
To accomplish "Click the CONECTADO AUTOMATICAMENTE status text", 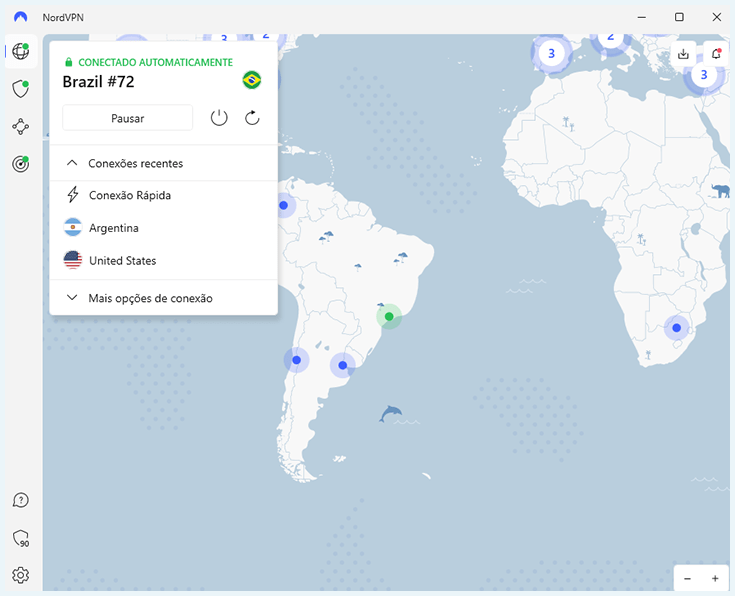I will coord(156,62).
